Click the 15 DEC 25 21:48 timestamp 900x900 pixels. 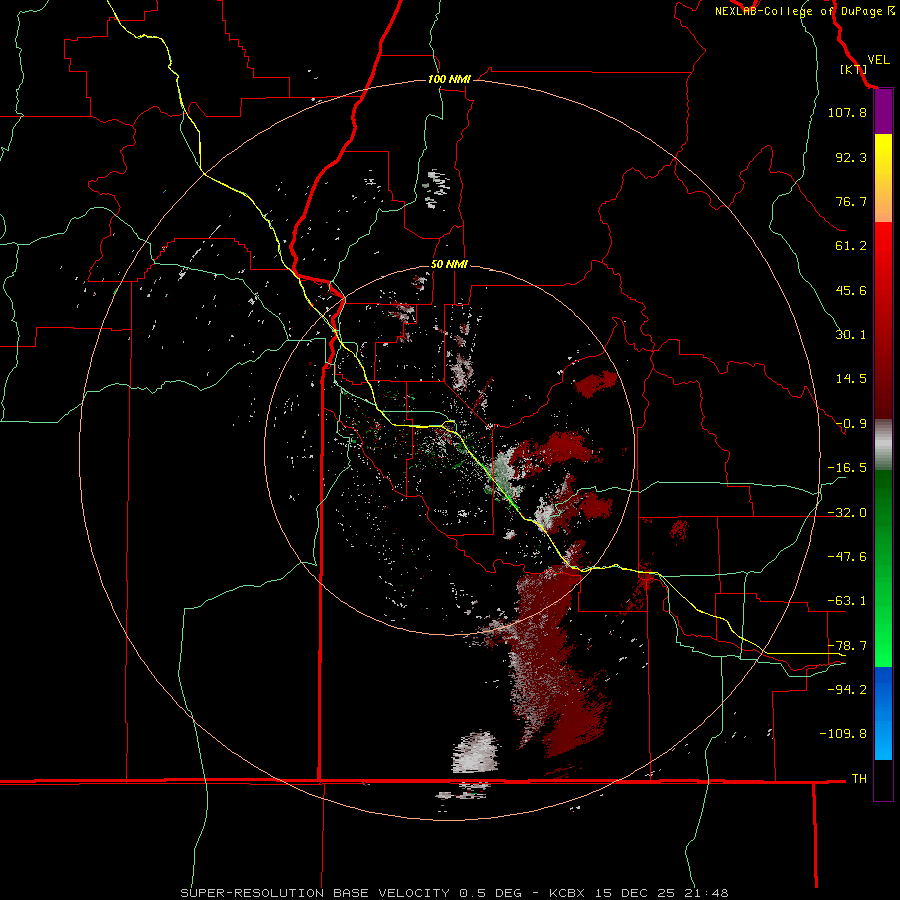pyautogui.click(x=661, y=893)
